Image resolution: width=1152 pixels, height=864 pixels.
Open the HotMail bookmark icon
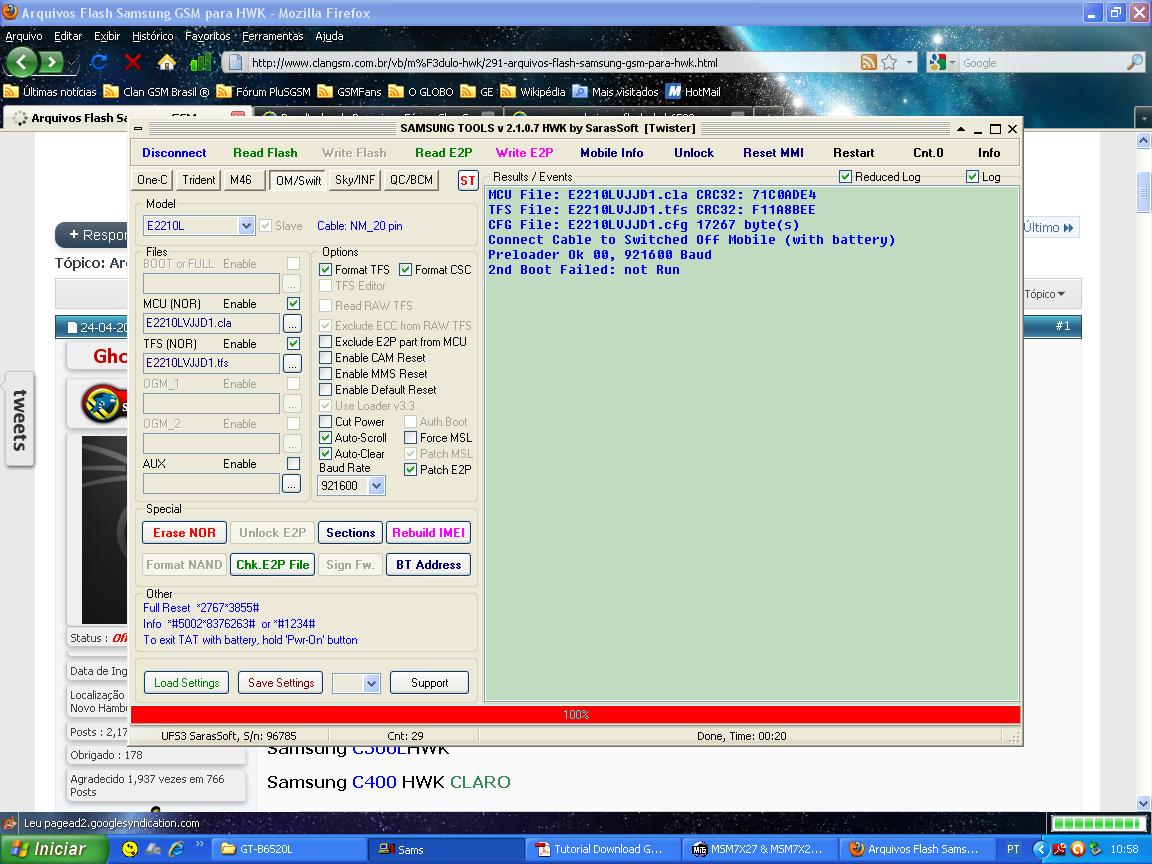click(674, 92)
